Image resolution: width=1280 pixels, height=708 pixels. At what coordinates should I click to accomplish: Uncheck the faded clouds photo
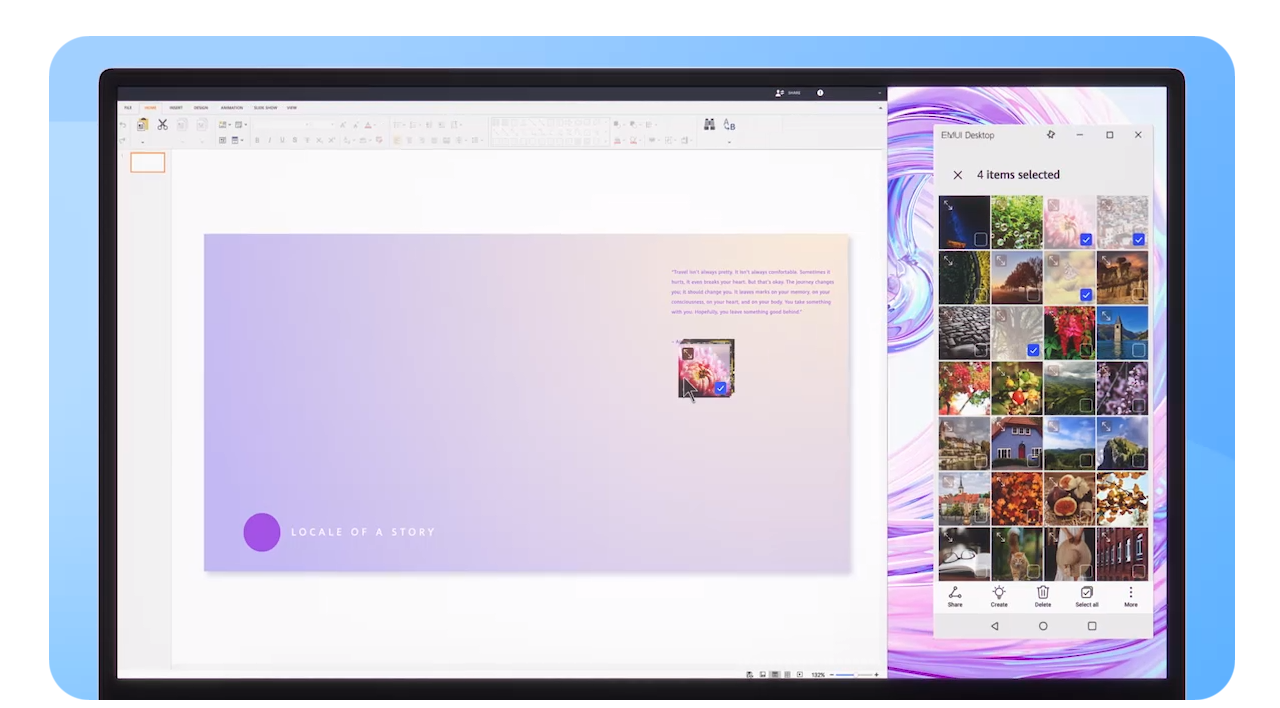click(x=1086, y=295)
